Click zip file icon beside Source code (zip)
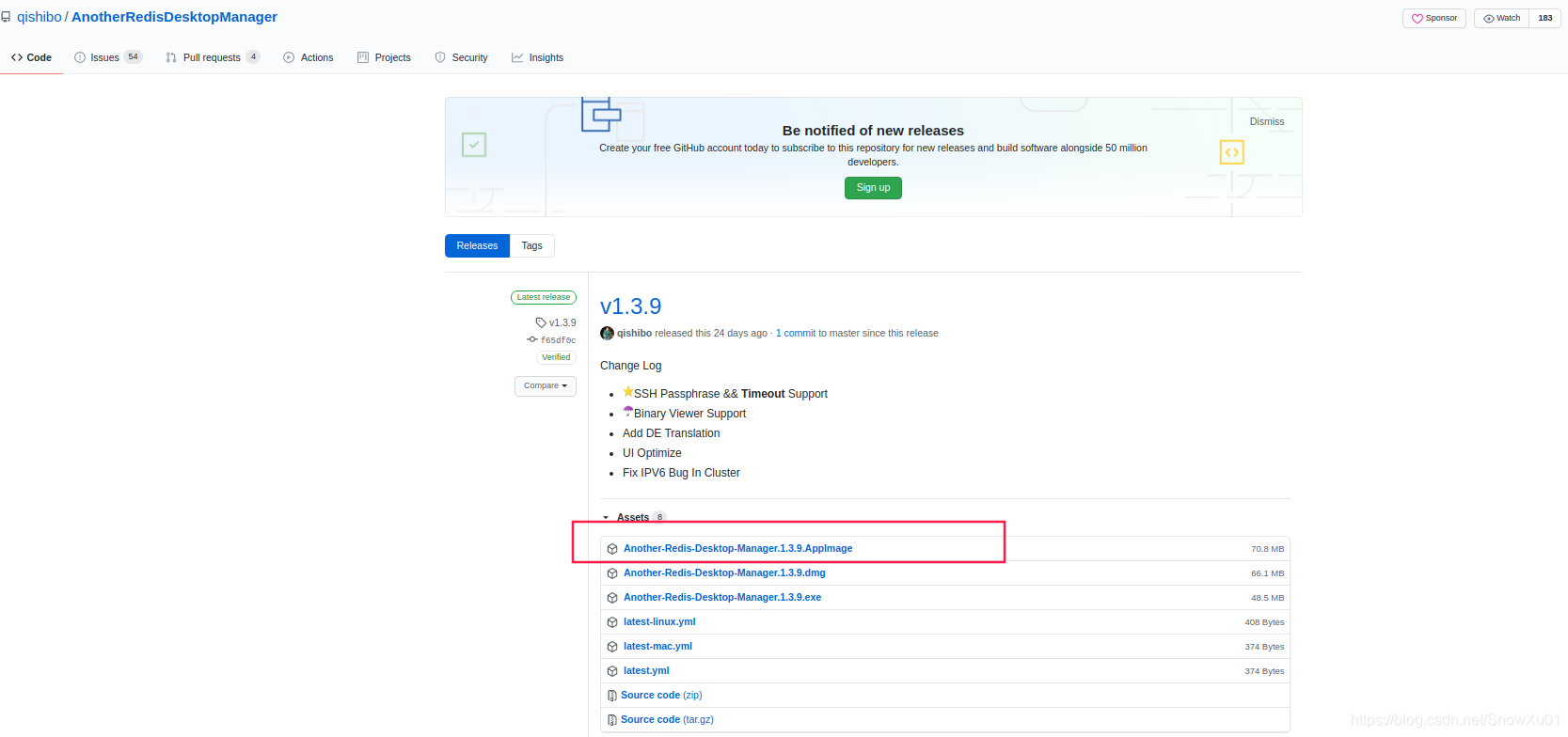Screen dimensions: 1568x737 (x=612, y=696)
